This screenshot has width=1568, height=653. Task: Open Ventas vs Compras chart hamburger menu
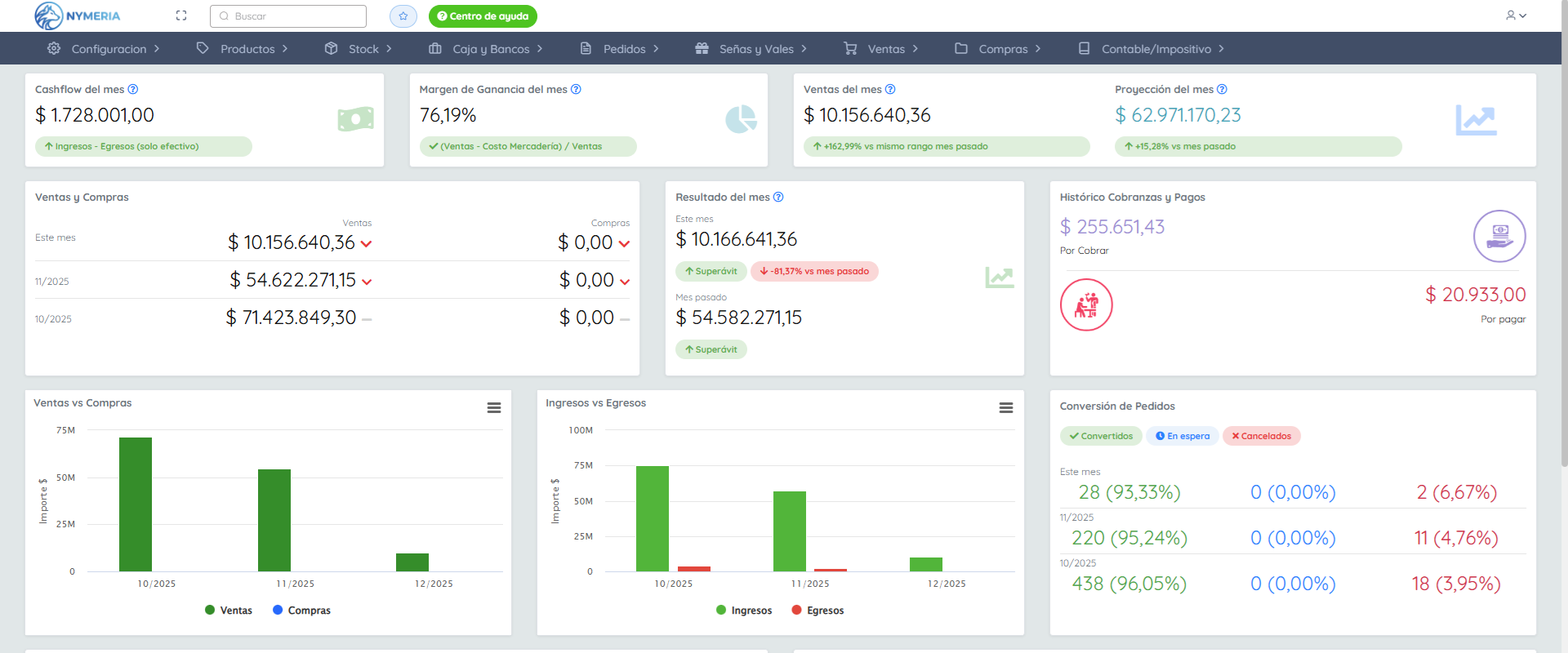[x=494, y=408]
